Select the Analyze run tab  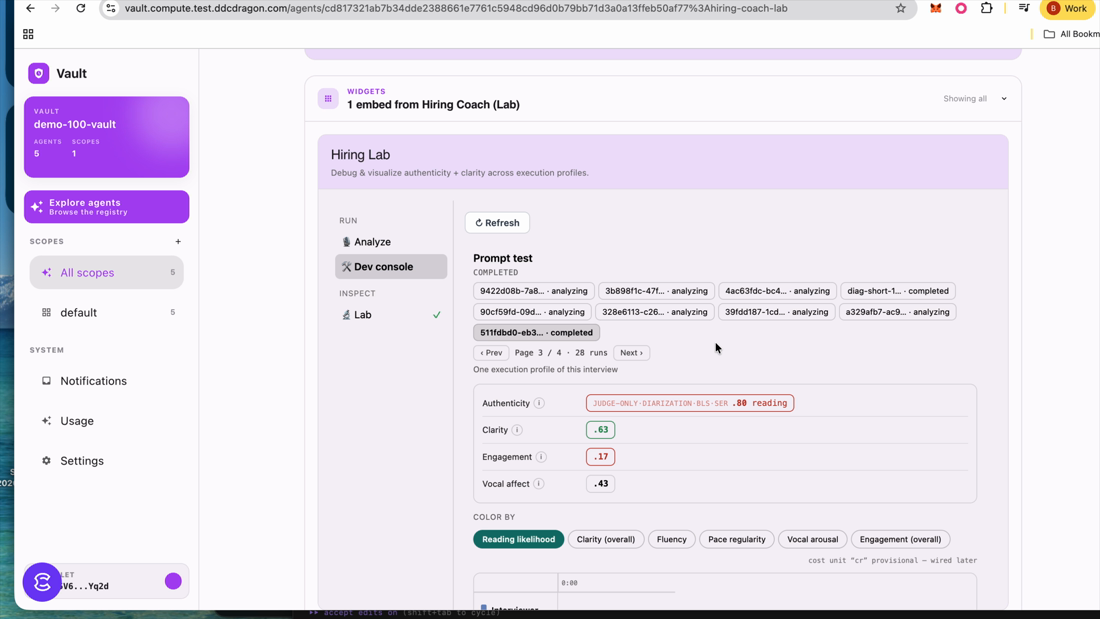point(391,242)
